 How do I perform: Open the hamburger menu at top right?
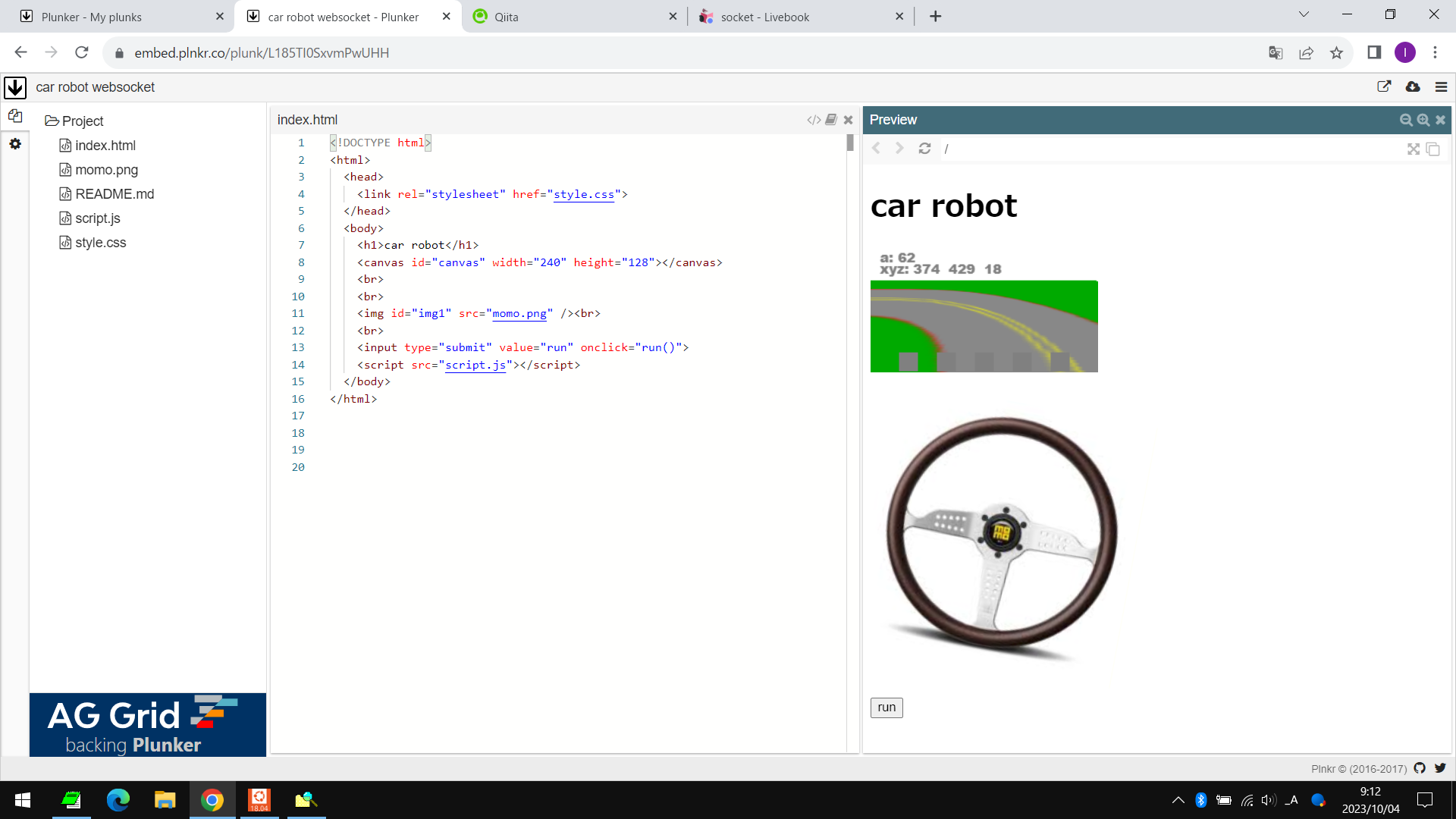(x=1442, y=87)
